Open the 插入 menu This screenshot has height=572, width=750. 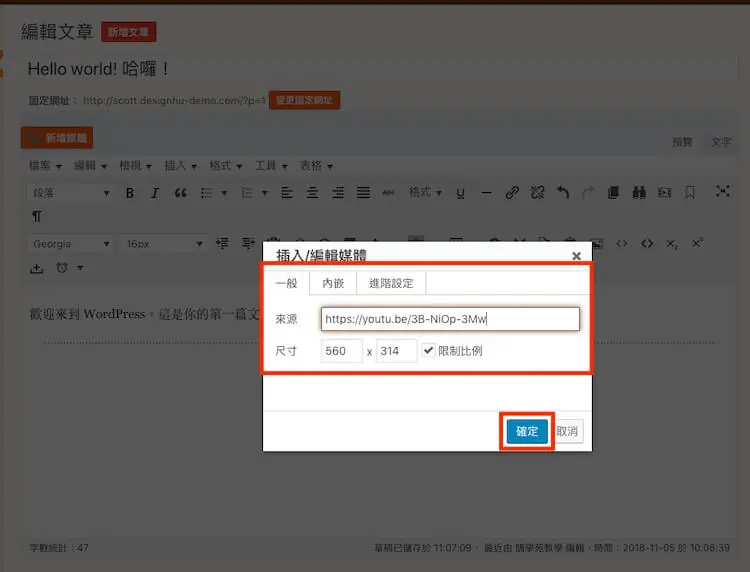(x=180, y=166)
